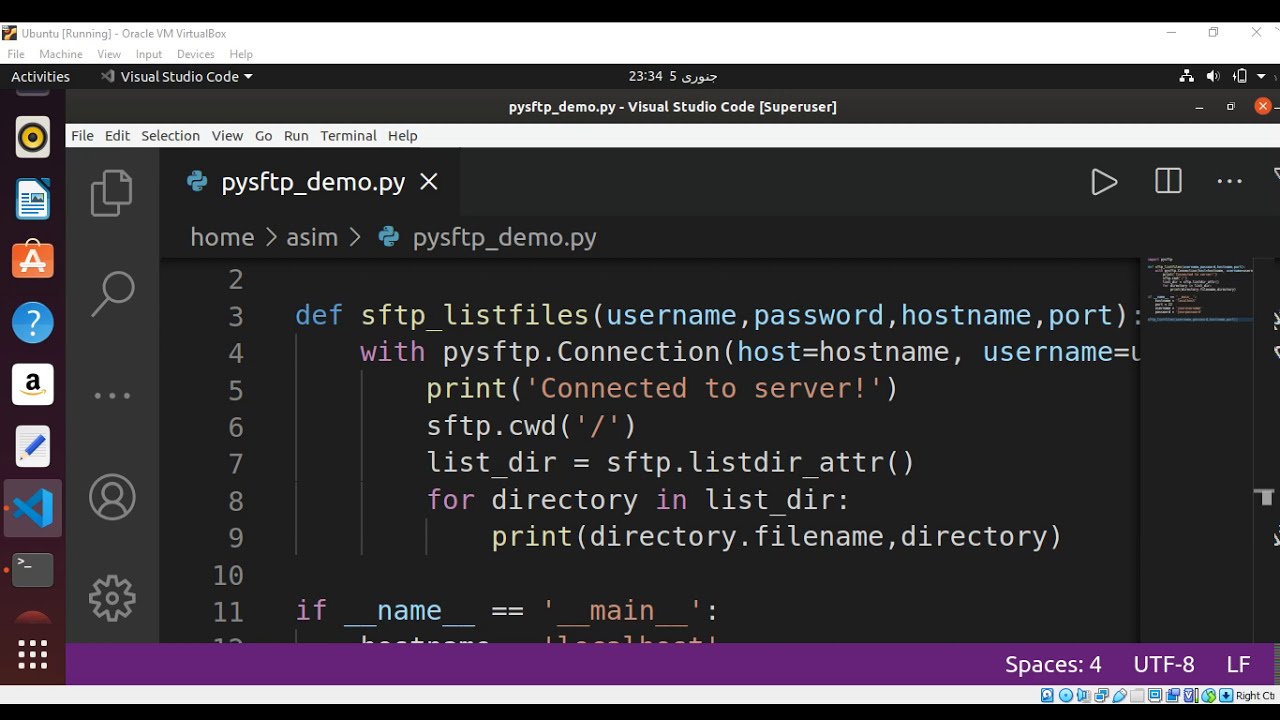Open VirtualBox View menu
The image size is (1280, 720).
[x=109, y=54]
